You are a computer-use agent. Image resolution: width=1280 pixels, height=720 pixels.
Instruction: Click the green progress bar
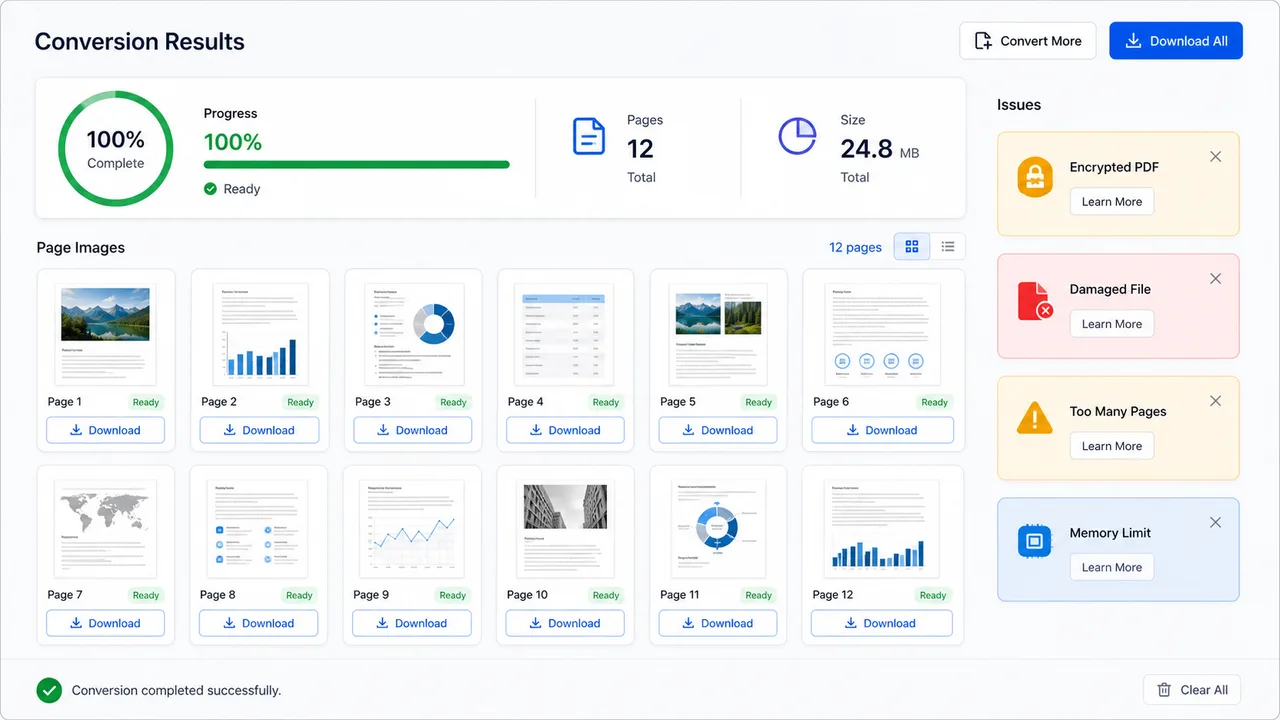pyautogui.click(x=356, y=165)
